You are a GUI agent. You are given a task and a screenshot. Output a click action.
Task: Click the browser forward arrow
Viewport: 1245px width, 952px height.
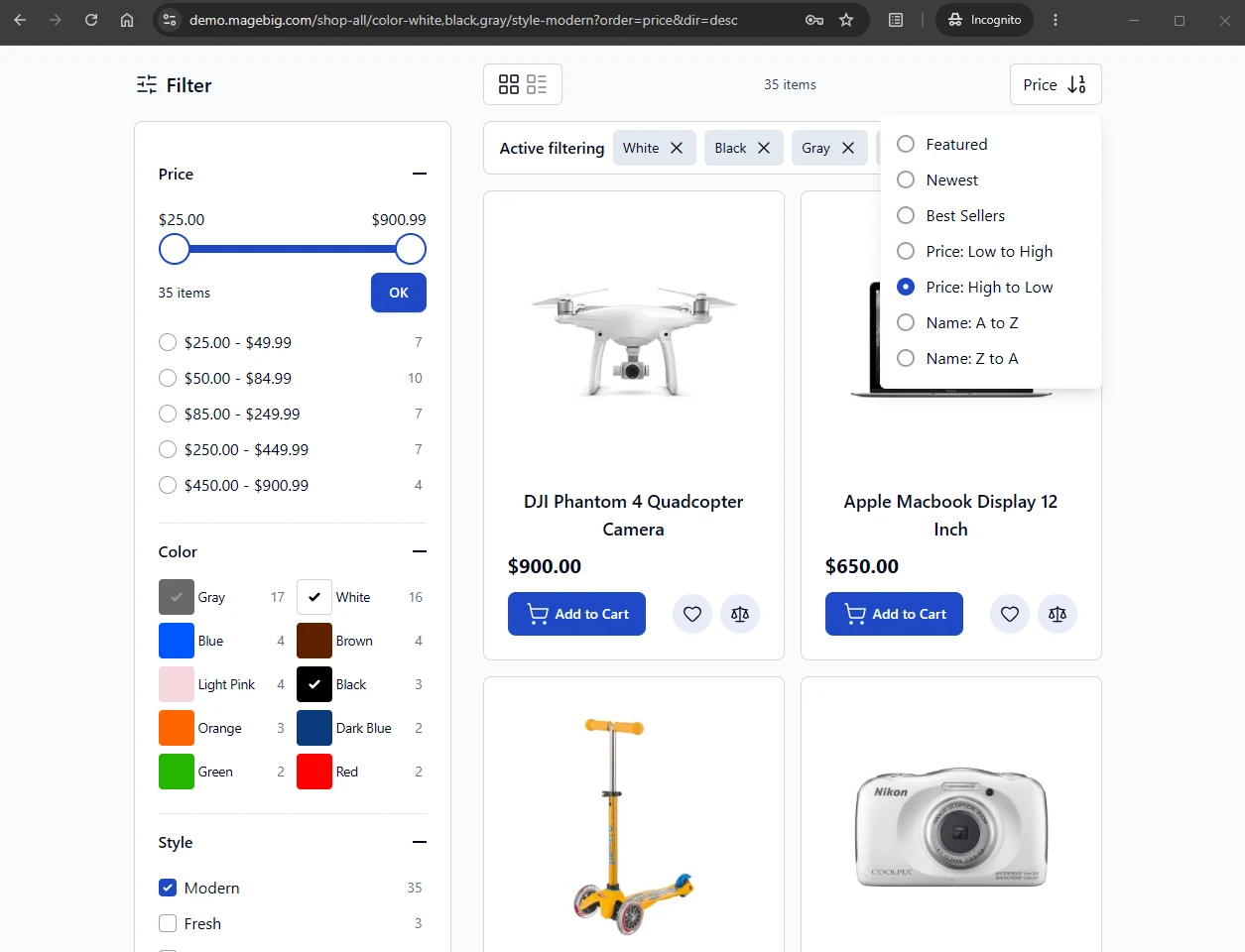point(56,20)
